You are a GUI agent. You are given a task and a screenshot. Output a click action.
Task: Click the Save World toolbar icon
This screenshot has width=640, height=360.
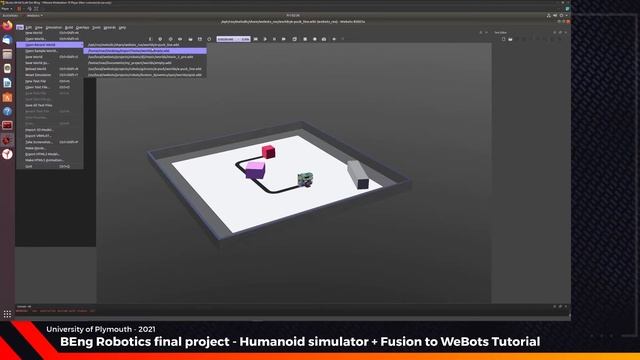(x=200, y=39)
